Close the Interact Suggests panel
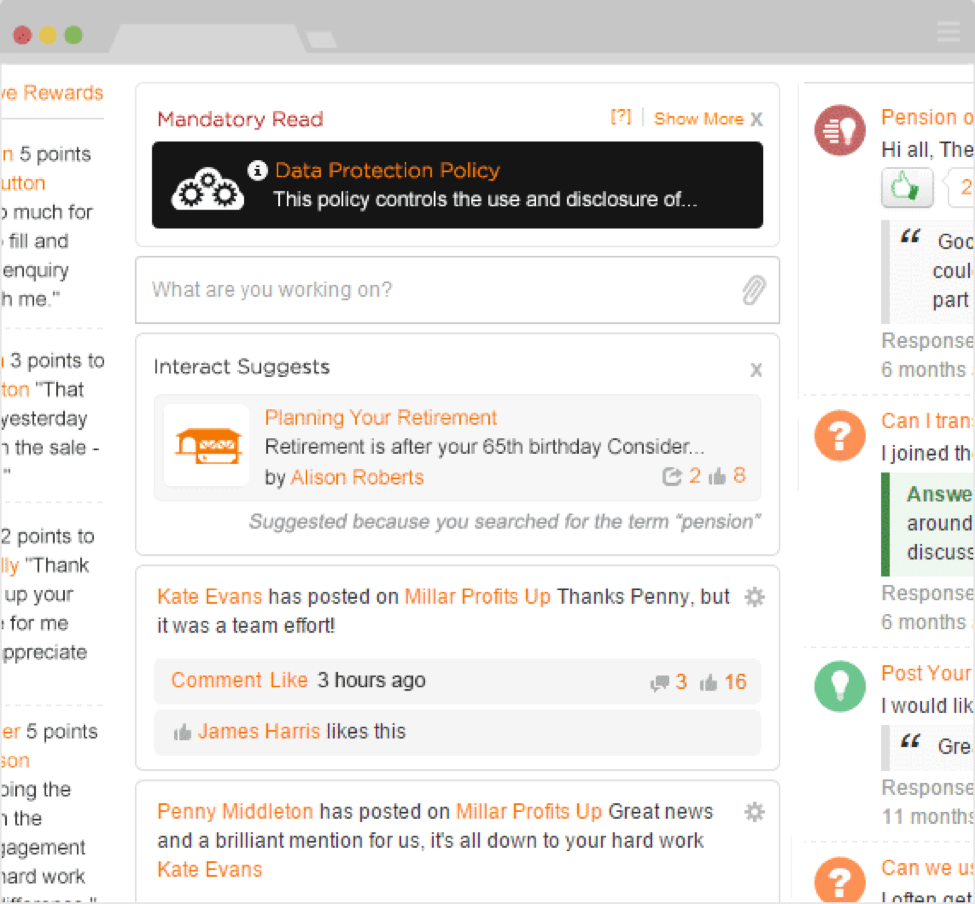 756,370
